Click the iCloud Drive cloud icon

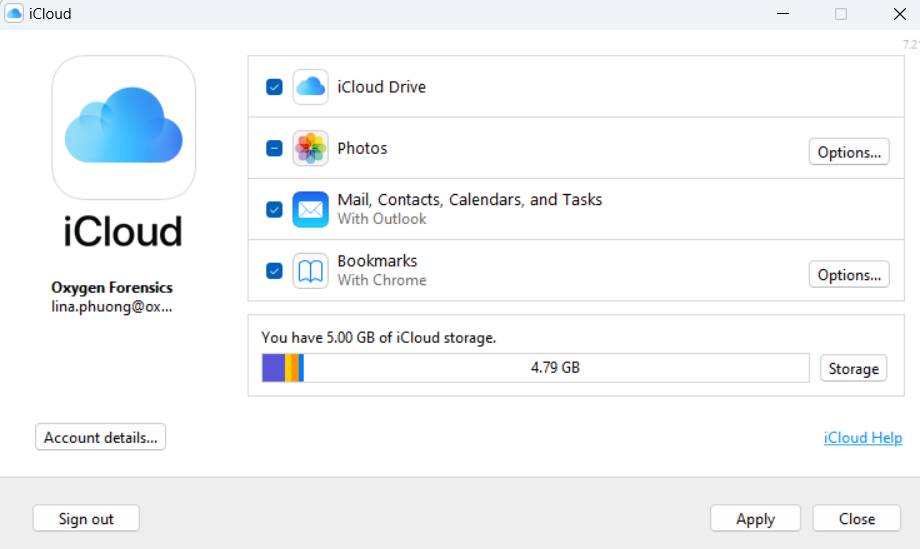310,87
